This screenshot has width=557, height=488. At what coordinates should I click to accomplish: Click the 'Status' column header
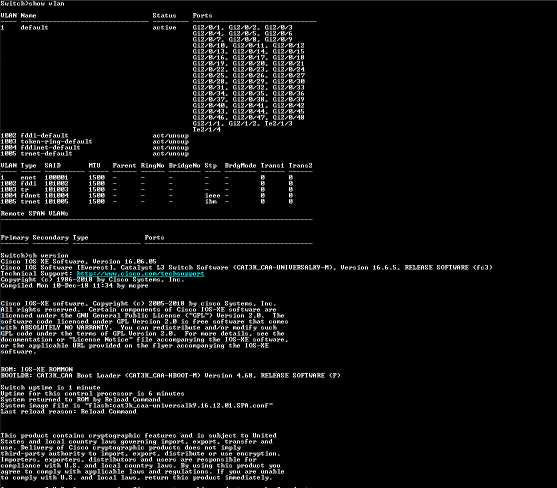[x=164, y=15]
